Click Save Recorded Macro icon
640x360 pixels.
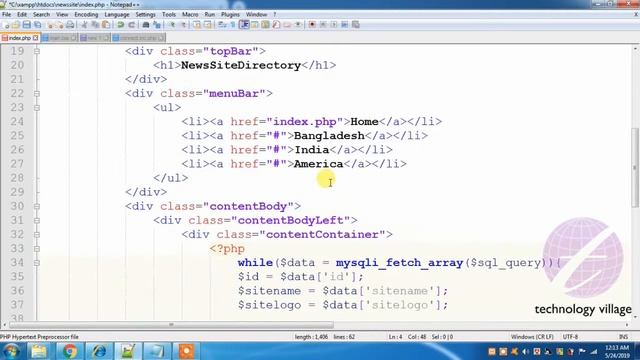[356, 25]
